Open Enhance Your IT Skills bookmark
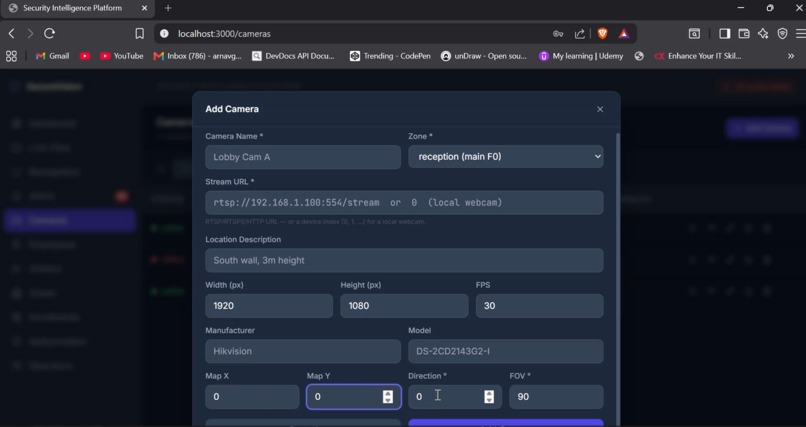806x427 pixels. 698,56
